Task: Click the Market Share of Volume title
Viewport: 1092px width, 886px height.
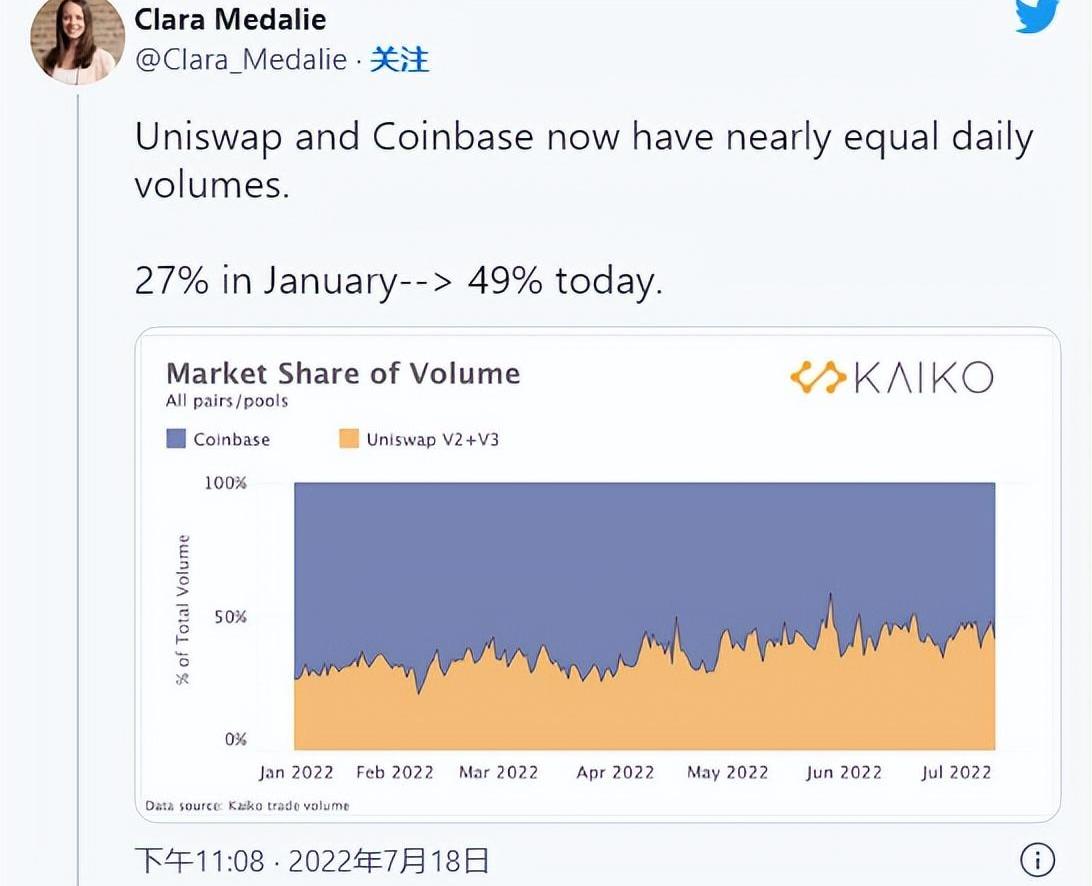Action: coord(343,374)
